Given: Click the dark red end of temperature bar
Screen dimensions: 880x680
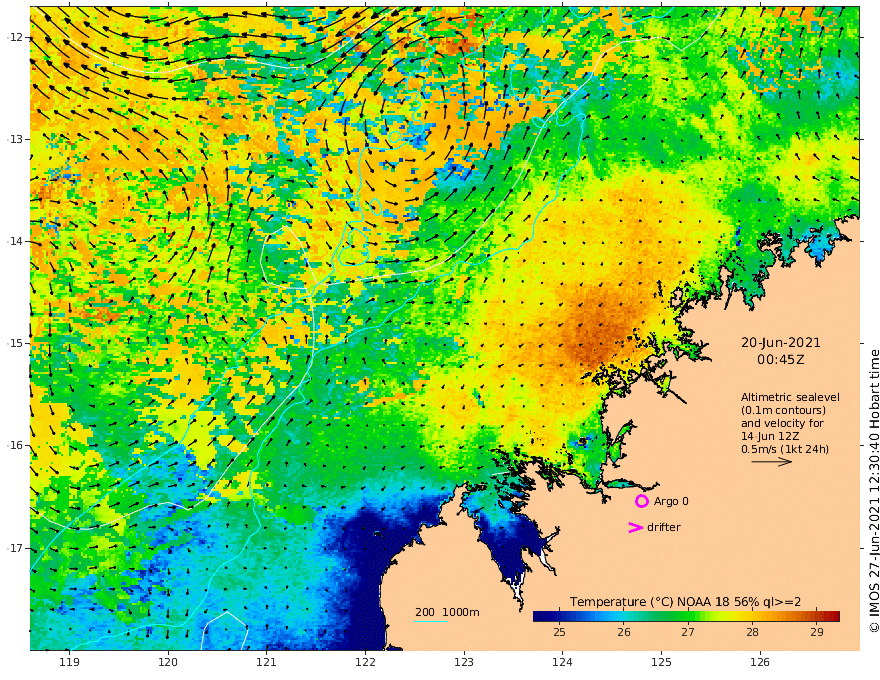Looking at the screenshot, I should (835, 616).
